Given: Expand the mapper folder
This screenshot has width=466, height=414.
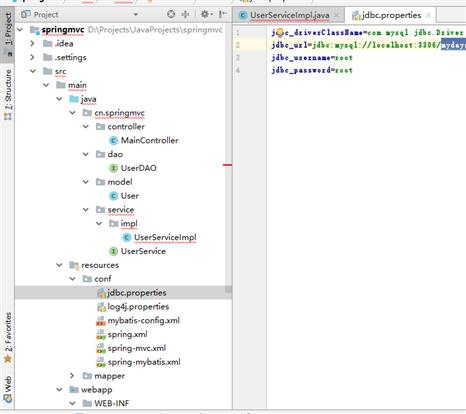Looking at the screenshot, I should (72, 376).
